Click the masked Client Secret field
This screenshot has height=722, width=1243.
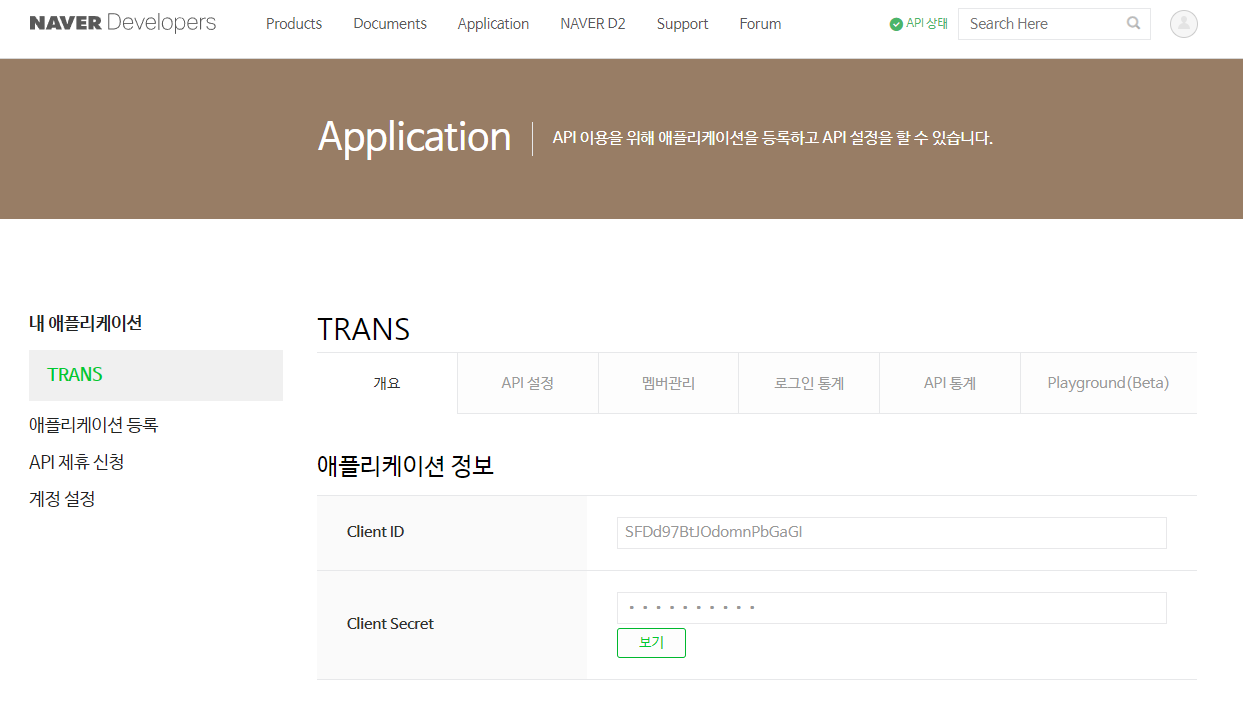[892, 608]
